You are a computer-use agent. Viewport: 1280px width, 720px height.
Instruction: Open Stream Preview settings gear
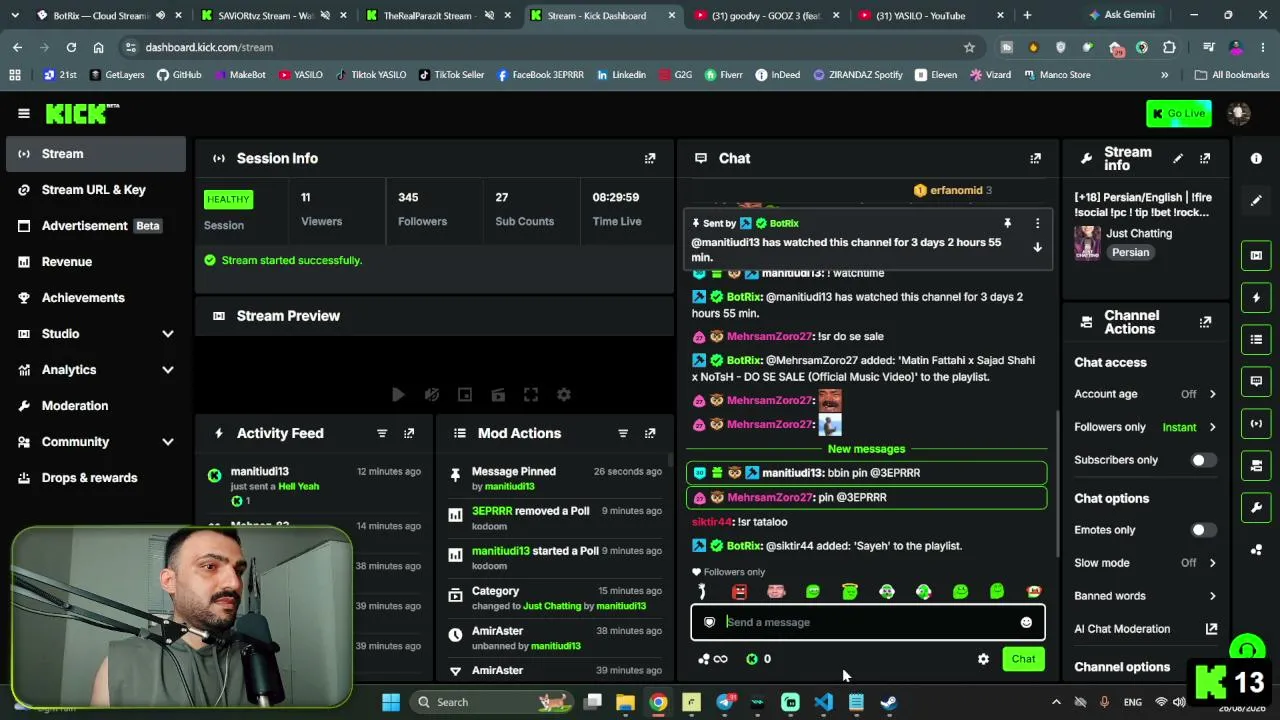click(x=564, y=395)
